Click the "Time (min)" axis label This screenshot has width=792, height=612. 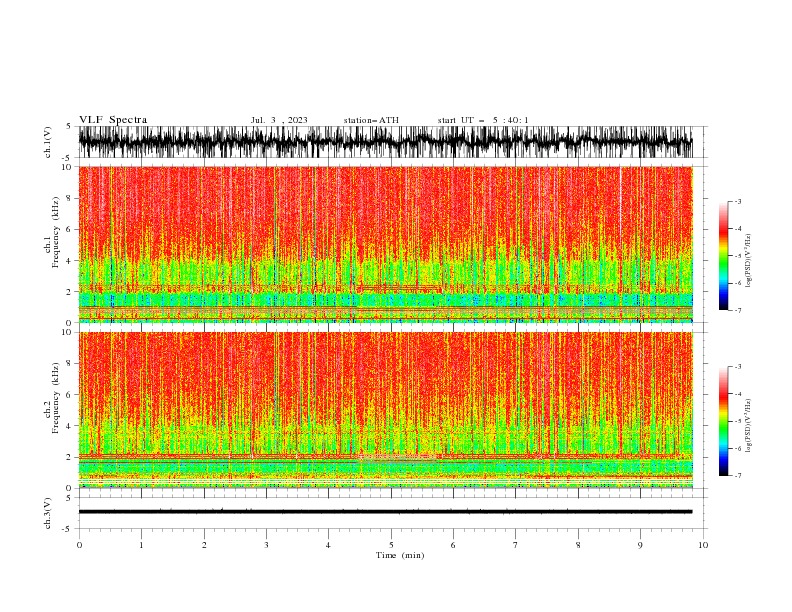[400, 555]
